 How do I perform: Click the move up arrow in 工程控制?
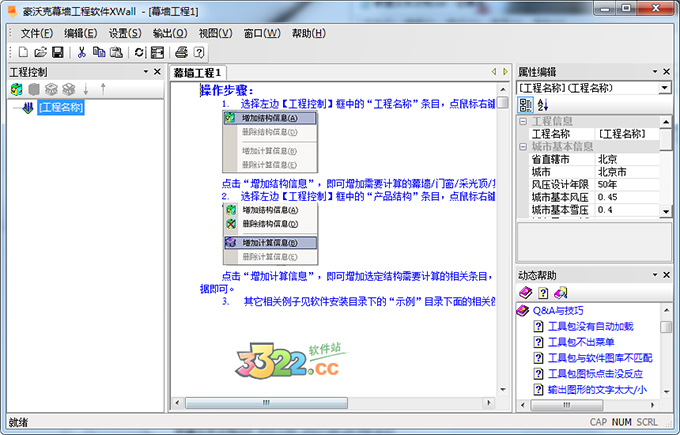(x=103, y=89)
